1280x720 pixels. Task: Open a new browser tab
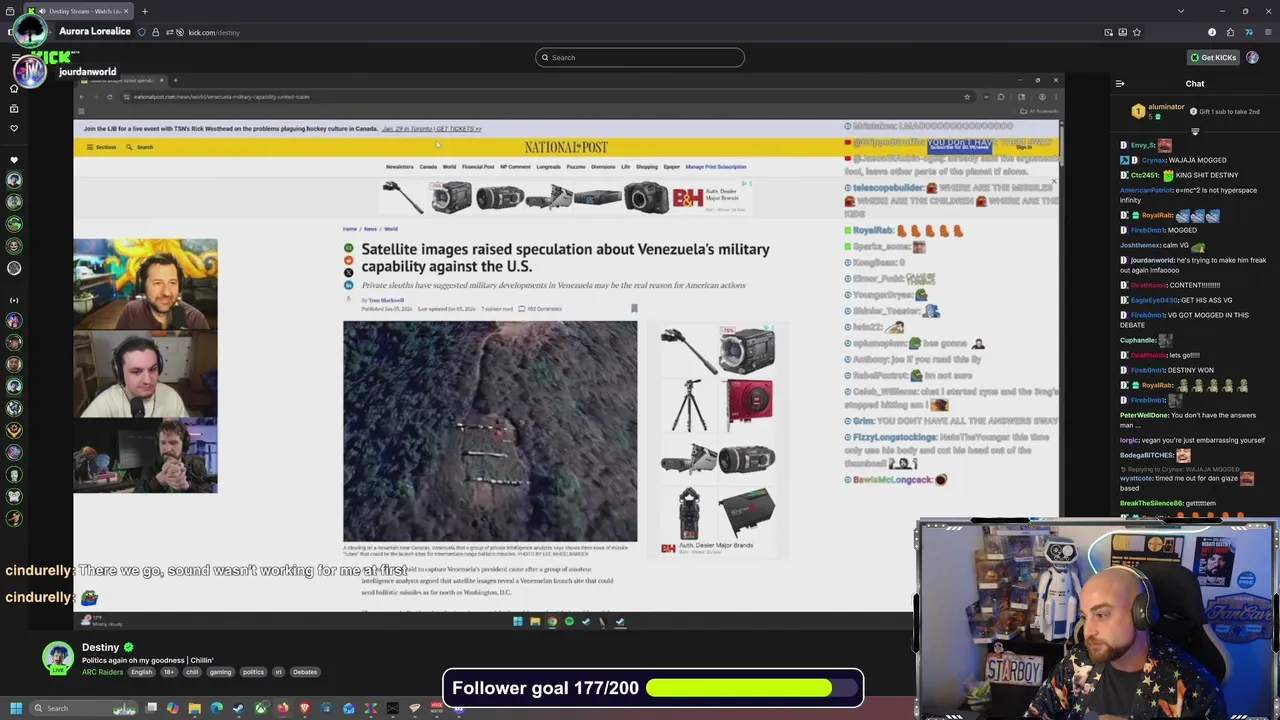[x=144, y=11]
